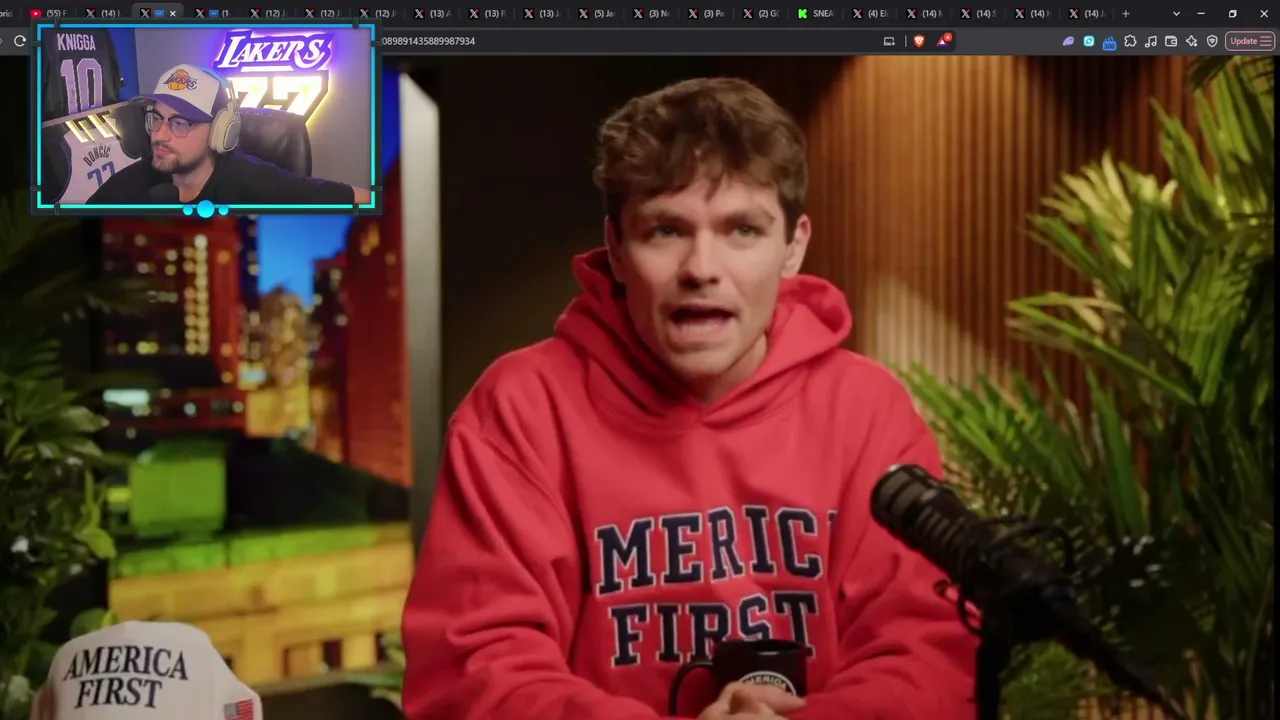The width and height of the screenshot is (1280, 720).
Task: Switch to the X tab labeled (13) J
Action: click(543, 13)
